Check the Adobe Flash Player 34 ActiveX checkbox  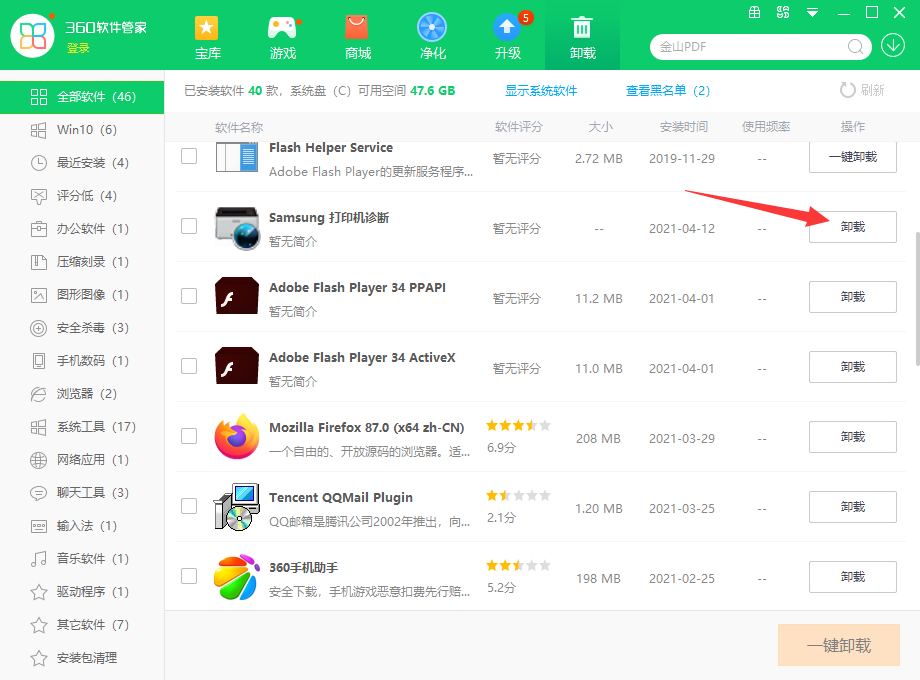(x=189, y=366)
